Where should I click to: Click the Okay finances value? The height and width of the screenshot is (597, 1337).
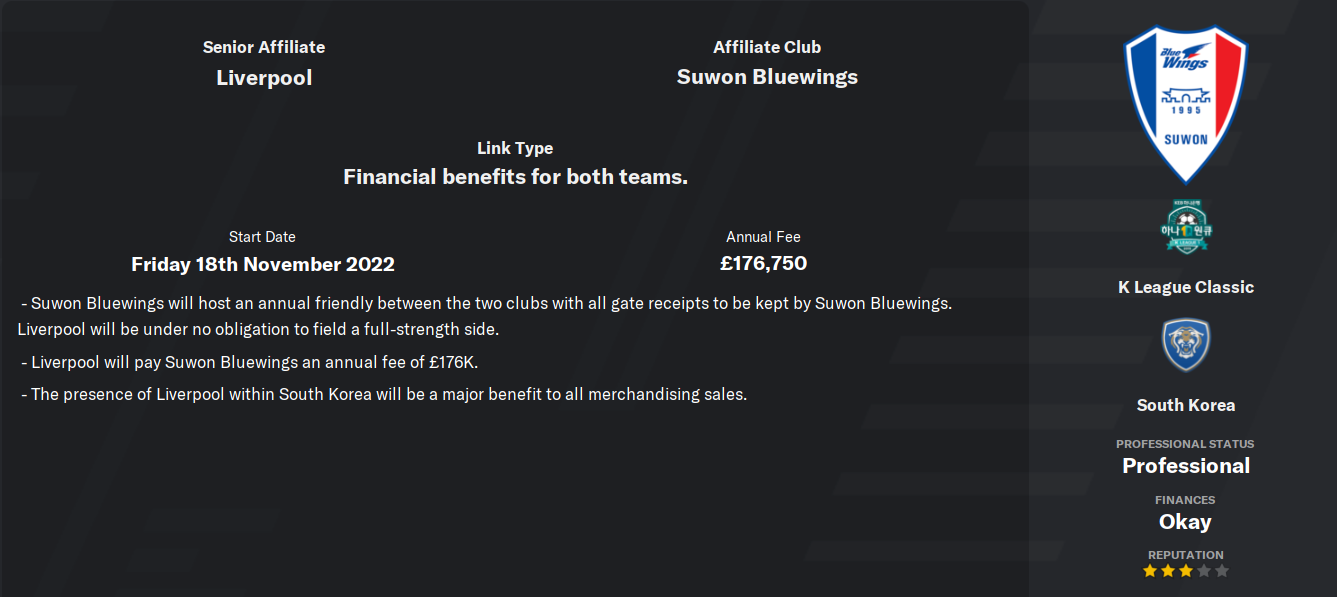click(x=1186, y=522)
